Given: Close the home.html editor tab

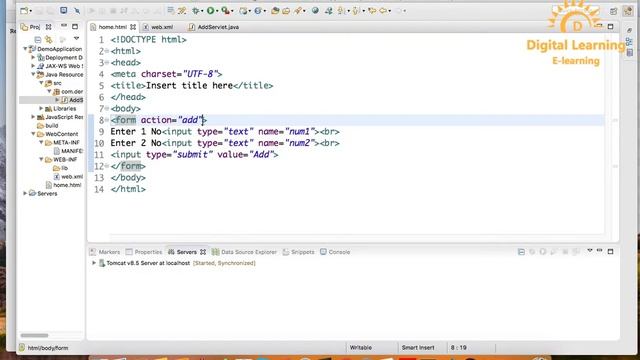Looking at the screenshot, I should pos(133,27).
